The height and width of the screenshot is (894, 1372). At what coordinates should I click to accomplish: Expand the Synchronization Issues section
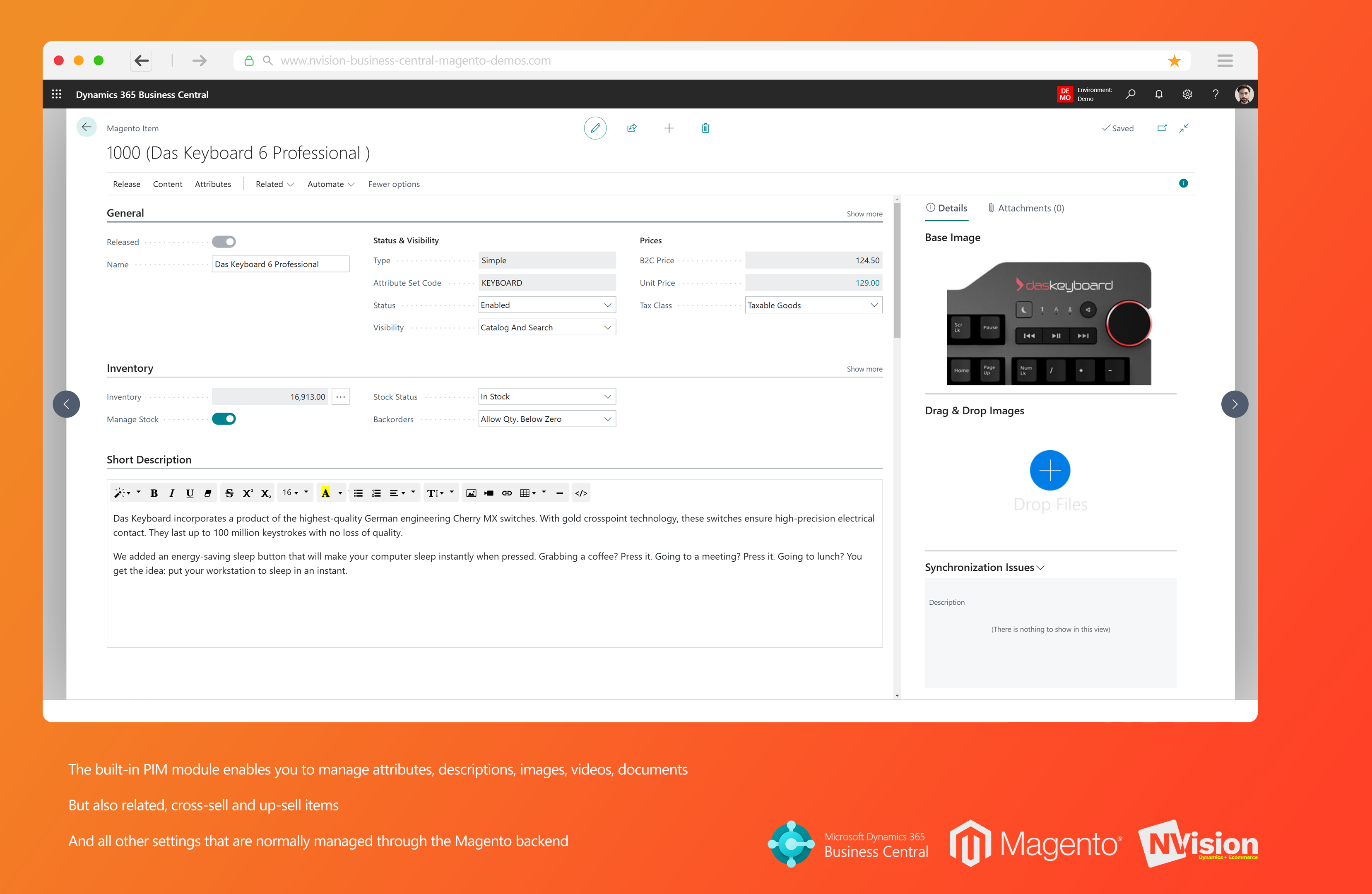click(x=1041, y=567)
